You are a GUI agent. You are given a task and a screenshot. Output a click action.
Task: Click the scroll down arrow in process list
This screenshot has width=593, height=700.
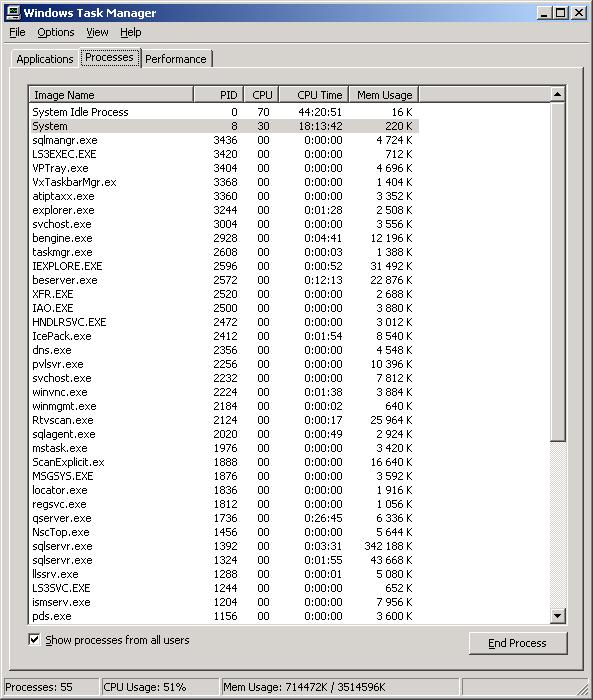(557, 616)
